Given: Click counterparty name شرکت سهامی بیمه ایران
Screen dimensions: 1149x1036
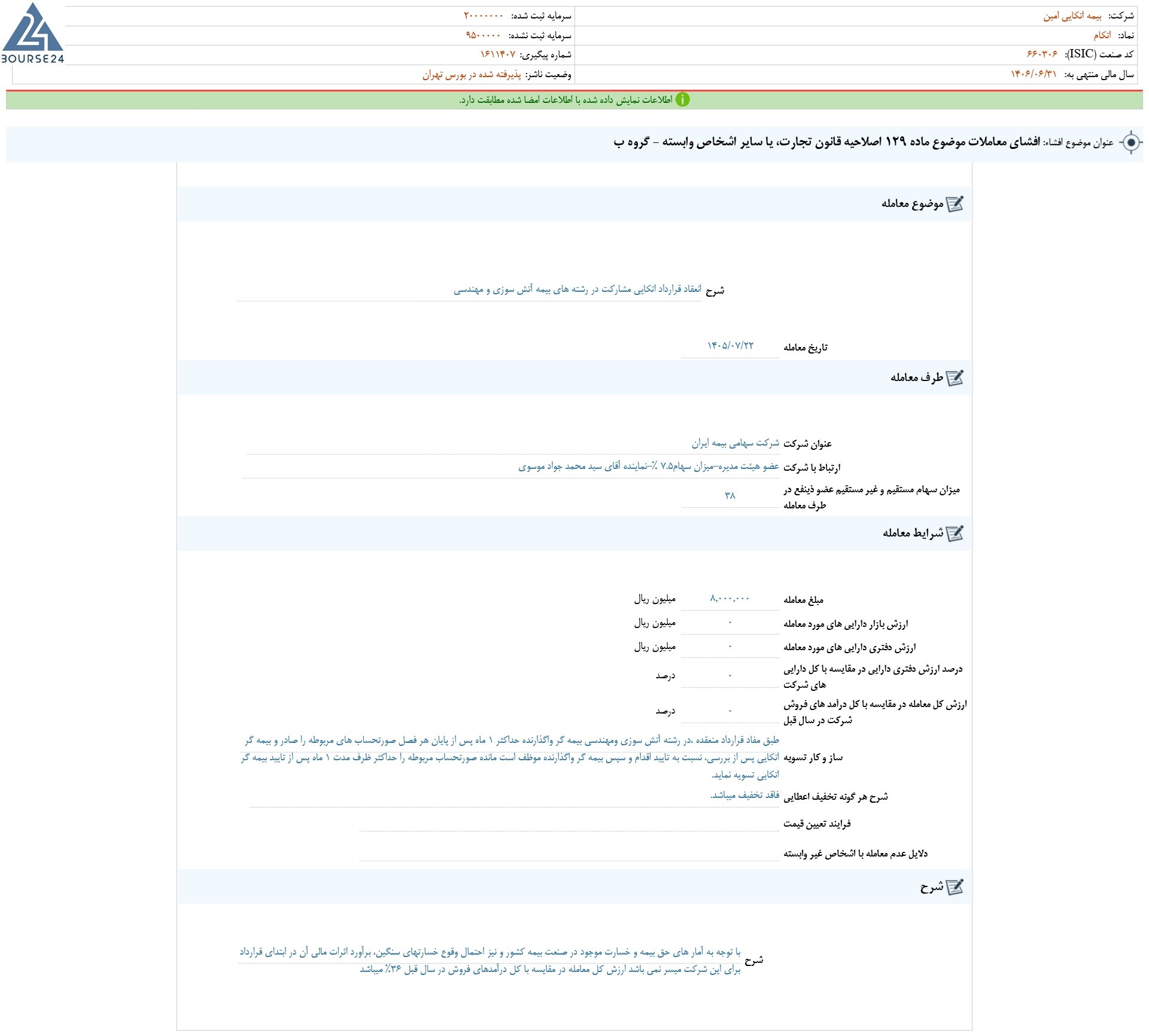Looking at the screenshot, I should coord(735,443).
